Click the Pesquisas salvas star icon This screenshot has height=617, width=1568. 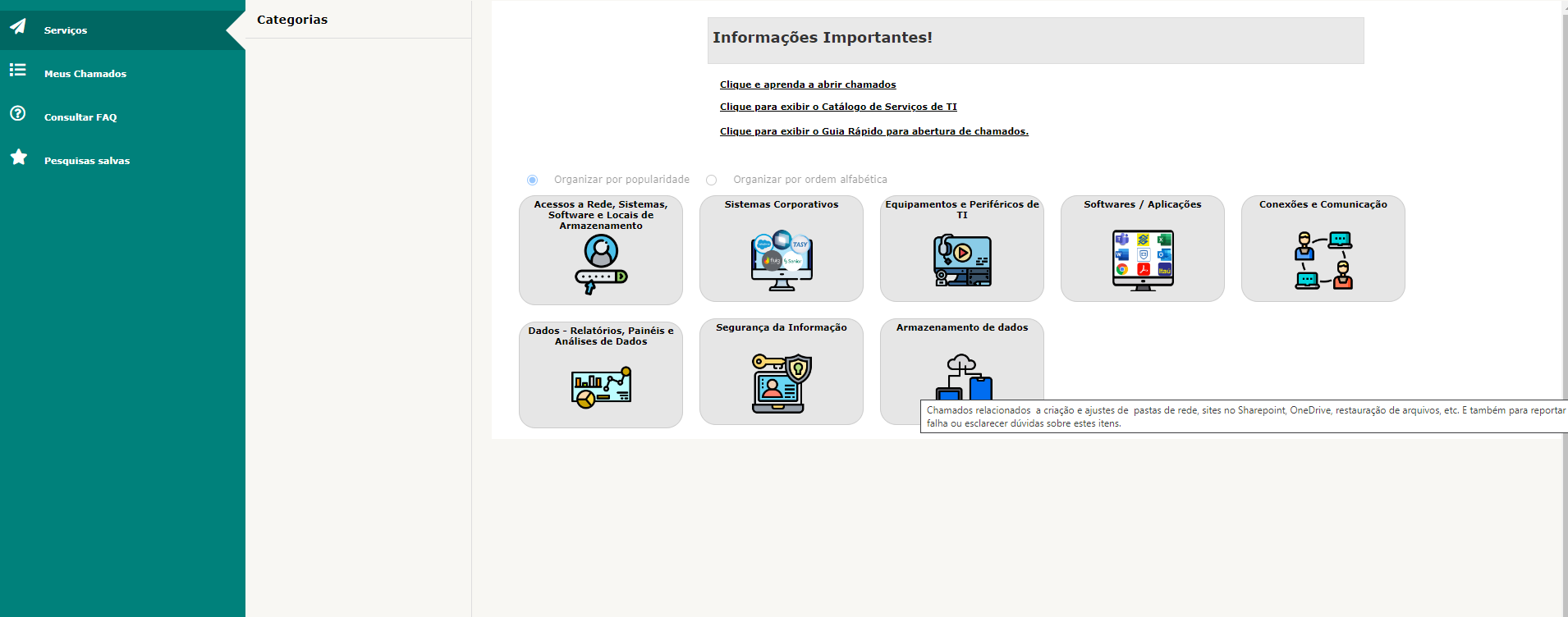pos(18,158)
